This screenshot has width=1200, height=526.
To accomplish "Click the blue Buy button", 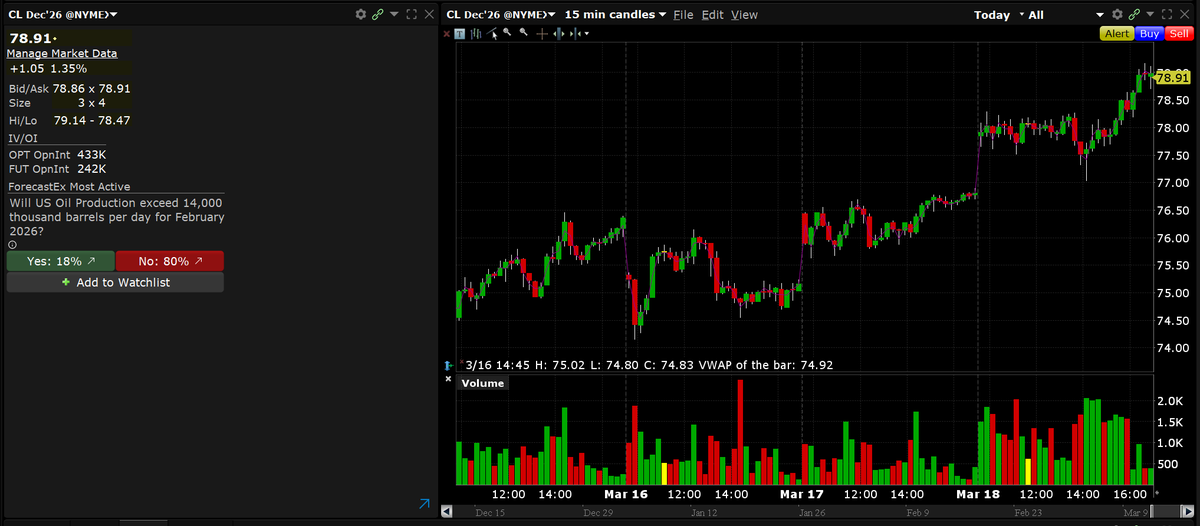I will (1149, 33).
